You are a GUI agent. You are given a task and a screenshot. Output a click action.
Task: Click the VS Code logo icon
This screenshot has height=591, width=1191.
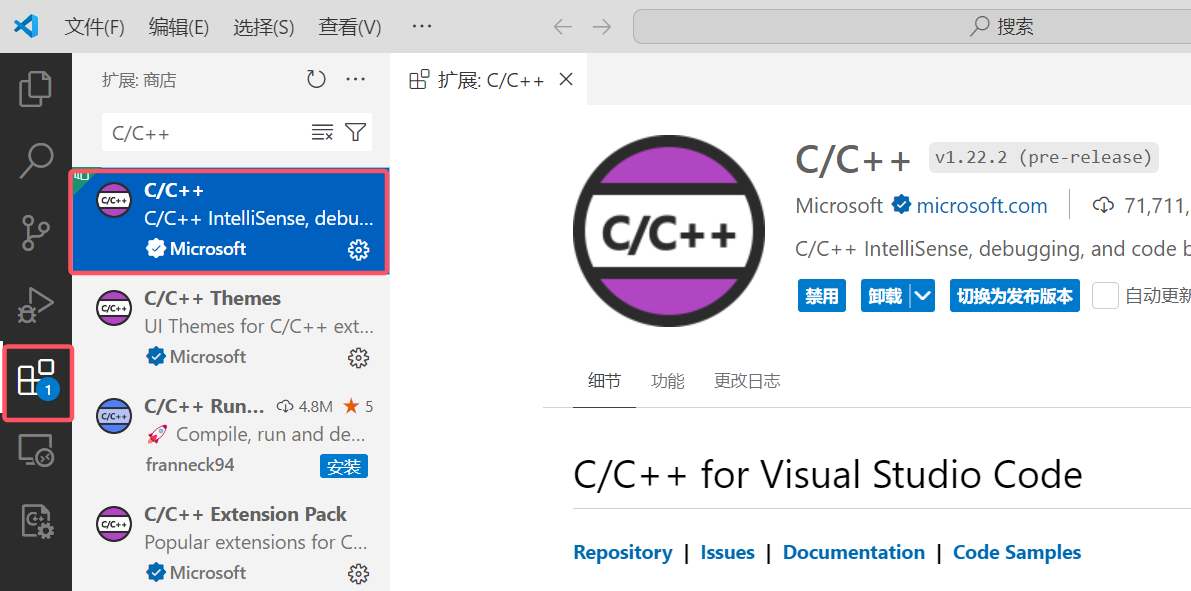[26, 27]
